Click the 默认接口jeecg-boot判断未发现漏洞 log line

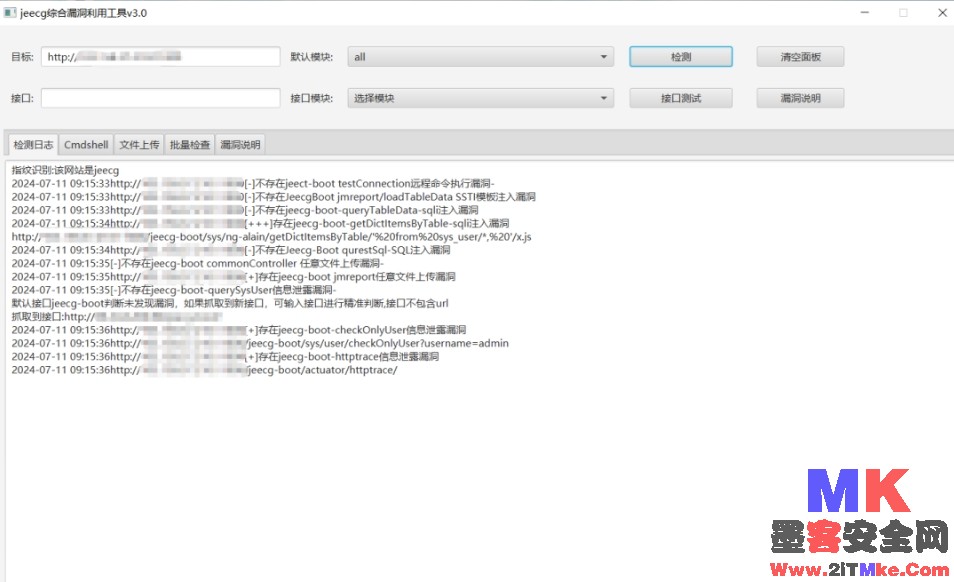[x=230, y=303]
